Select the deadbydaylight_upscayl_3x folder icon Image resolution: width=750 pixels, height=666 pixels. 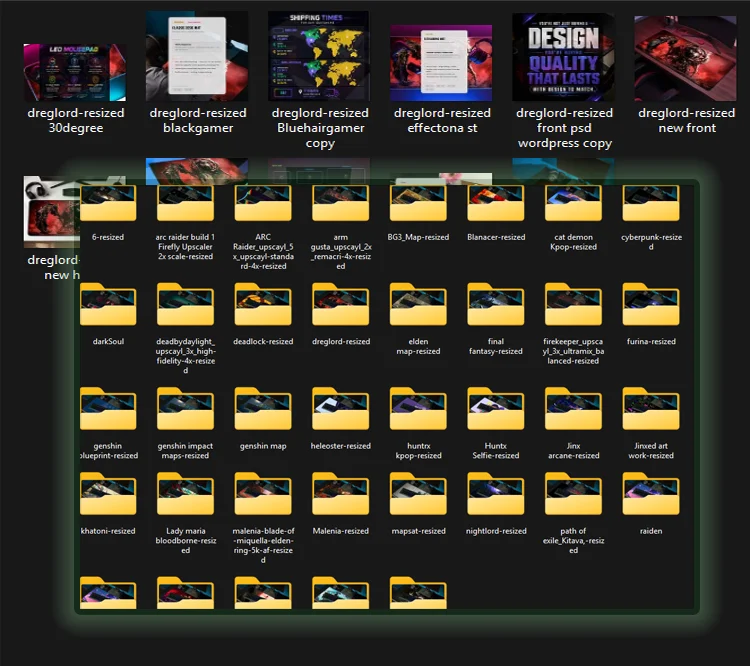click(x=186, y=304)
